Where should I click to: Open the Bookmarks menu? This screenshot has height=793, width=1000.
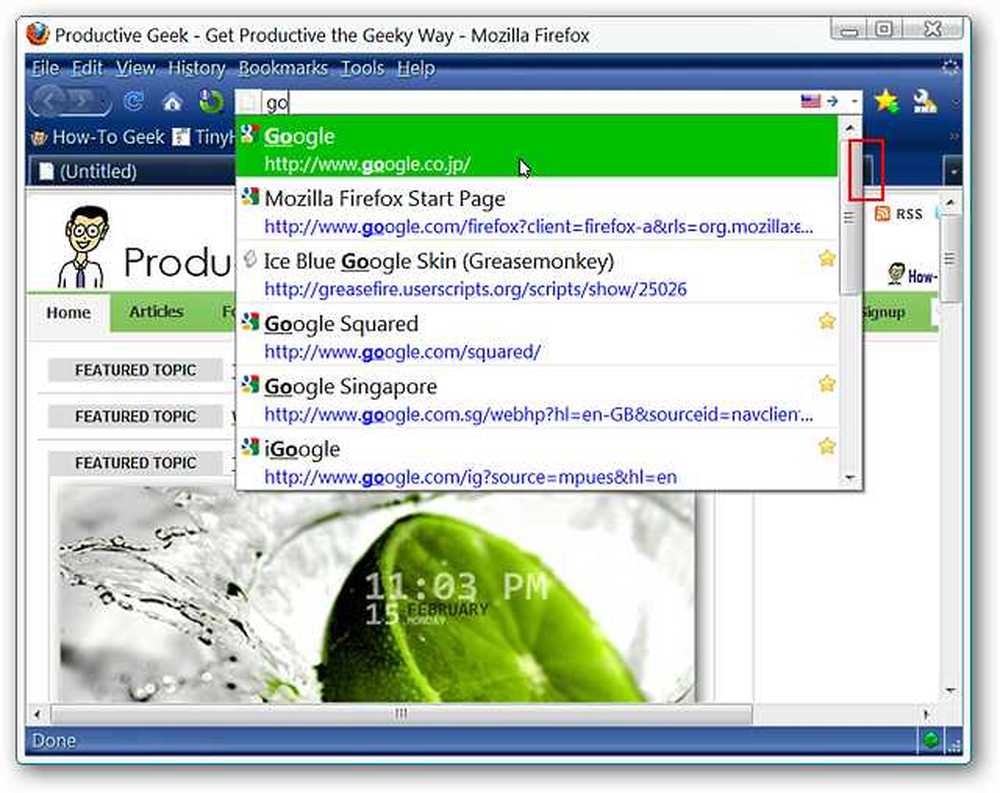(283, 68)
